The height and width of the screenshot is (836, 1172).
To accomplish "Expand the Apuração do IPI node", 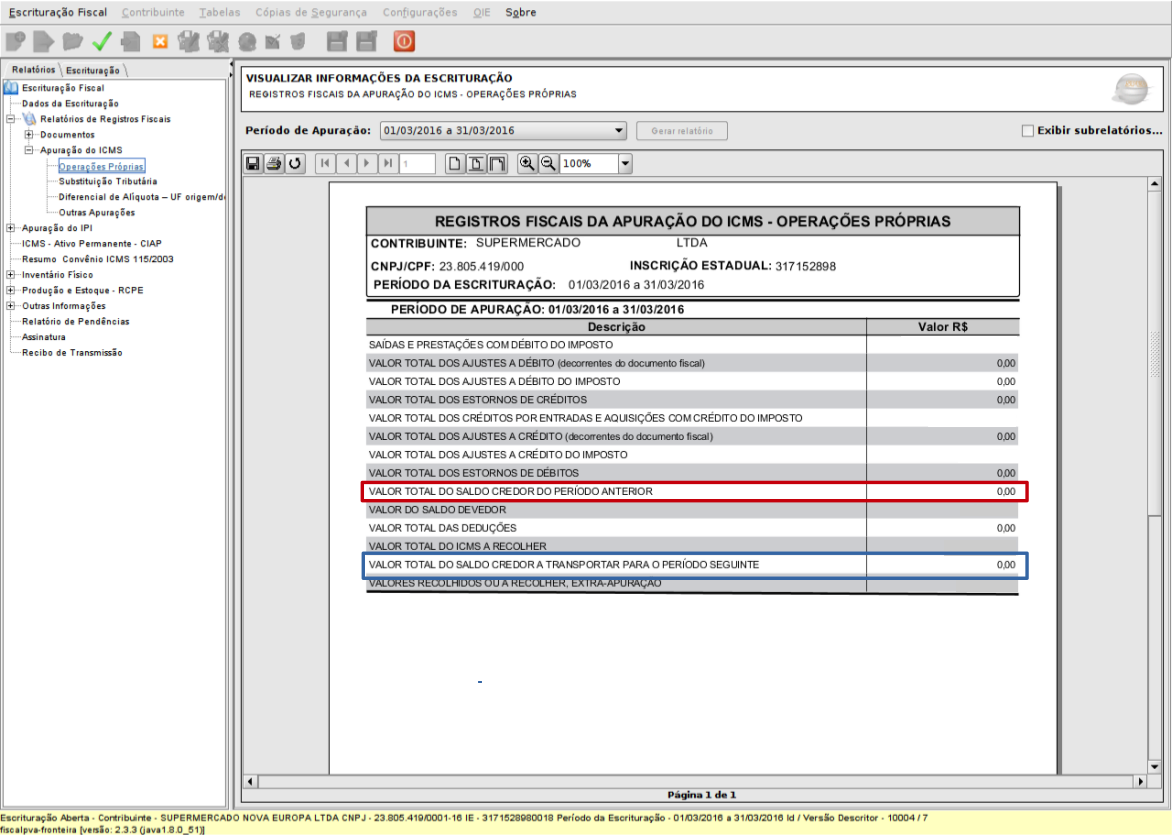I will pyautogui.click(x=11, y=228).
